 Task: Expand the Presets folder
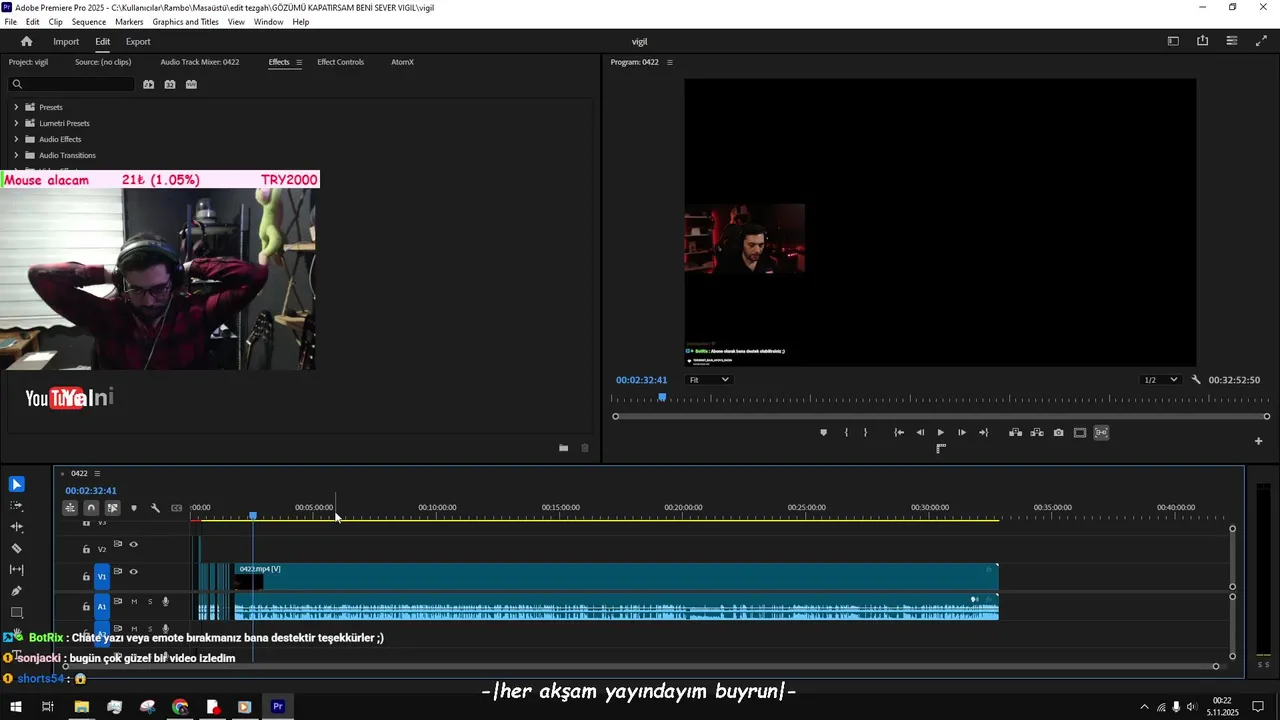click(x=16, y=107)
